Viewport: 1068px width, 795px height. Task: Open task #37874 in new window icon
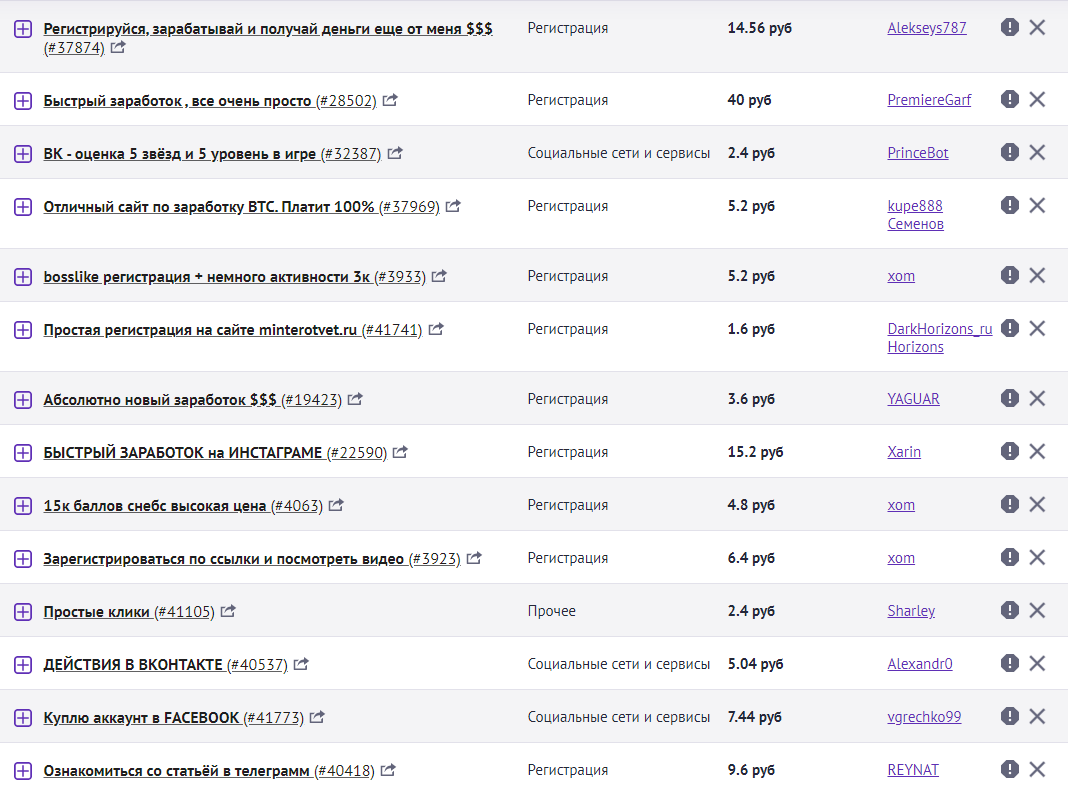[118, 47]
